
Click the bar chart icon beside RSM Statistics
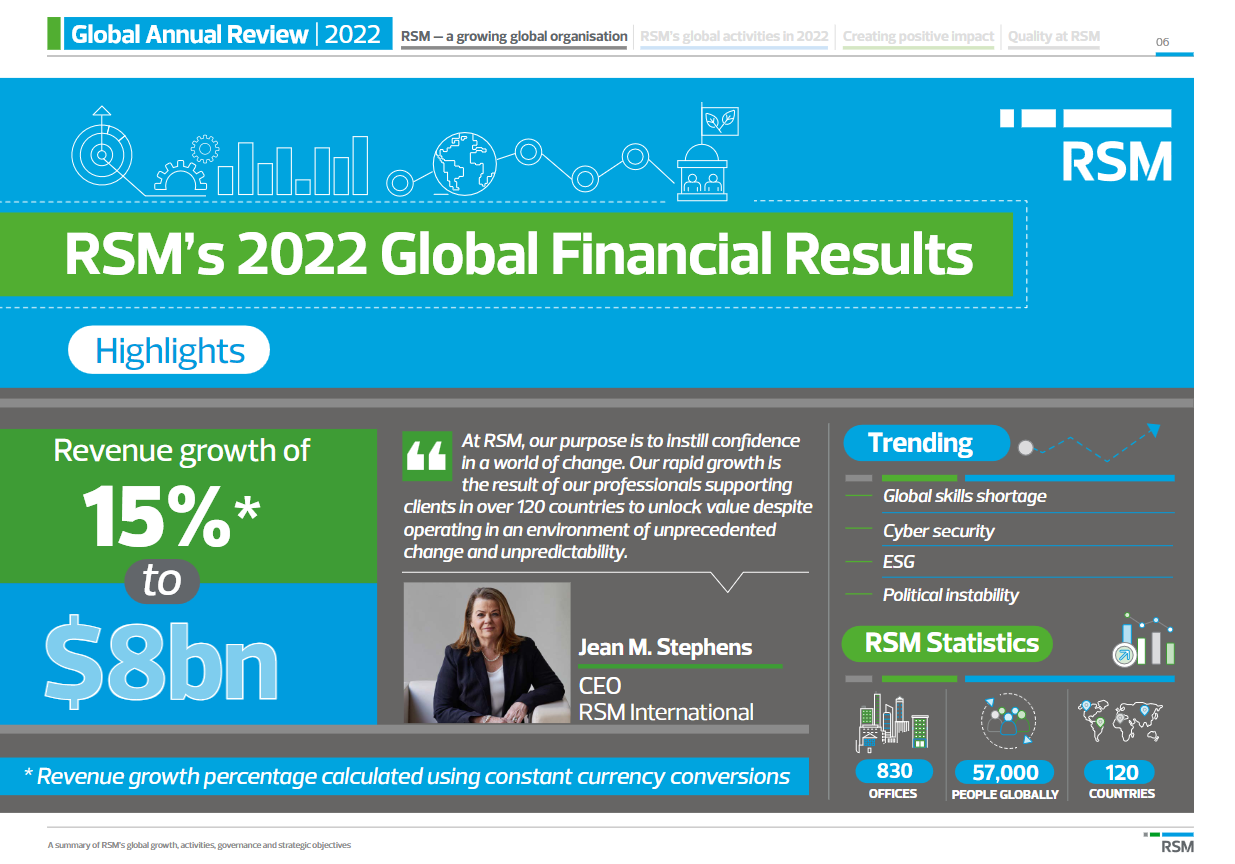[x=1143, y=640]
